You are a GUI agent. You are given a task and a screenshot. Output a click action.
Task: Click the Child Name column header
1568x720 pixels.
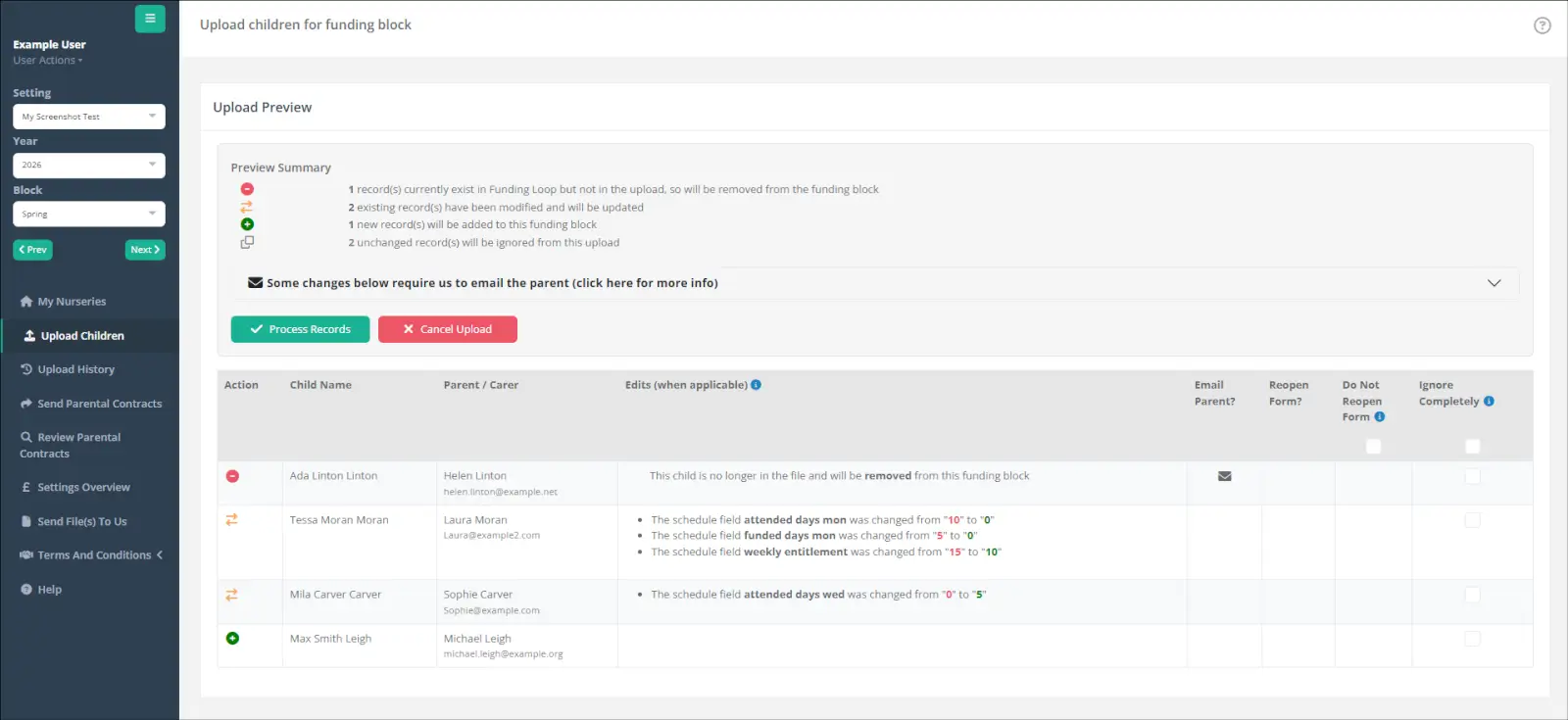point(320,385)
